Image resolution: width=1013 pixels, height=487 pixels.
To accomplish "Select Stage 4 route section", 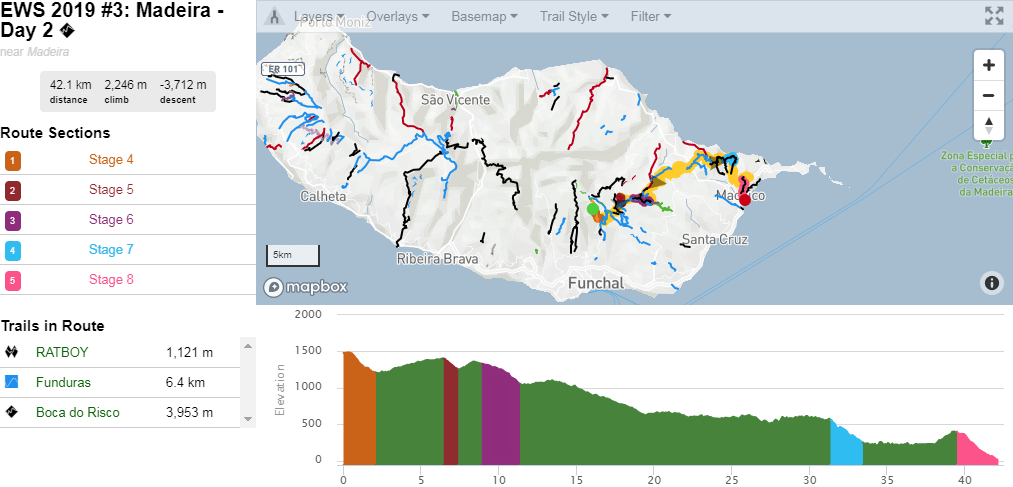I will (x=111, y=160).
